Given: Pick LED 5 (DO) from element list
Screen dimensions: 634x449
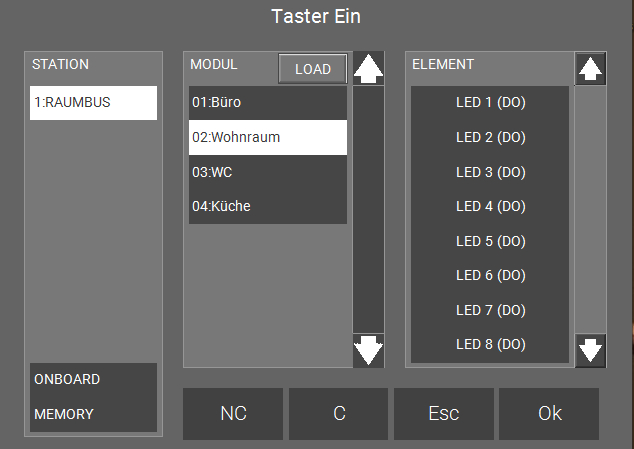Looking at the screenshot, I should click(490, 241).
